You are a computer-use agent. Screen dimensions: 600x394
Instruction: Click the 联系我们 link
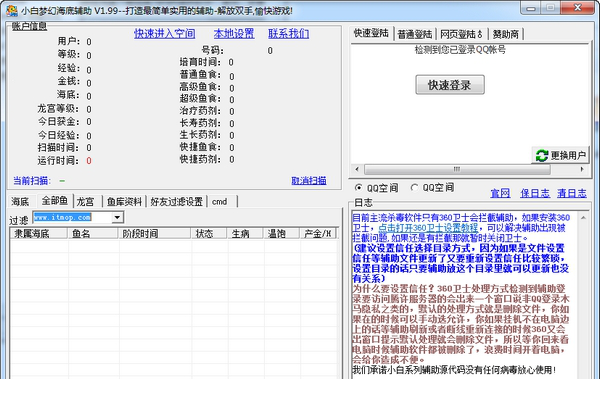tap(289, 34)
